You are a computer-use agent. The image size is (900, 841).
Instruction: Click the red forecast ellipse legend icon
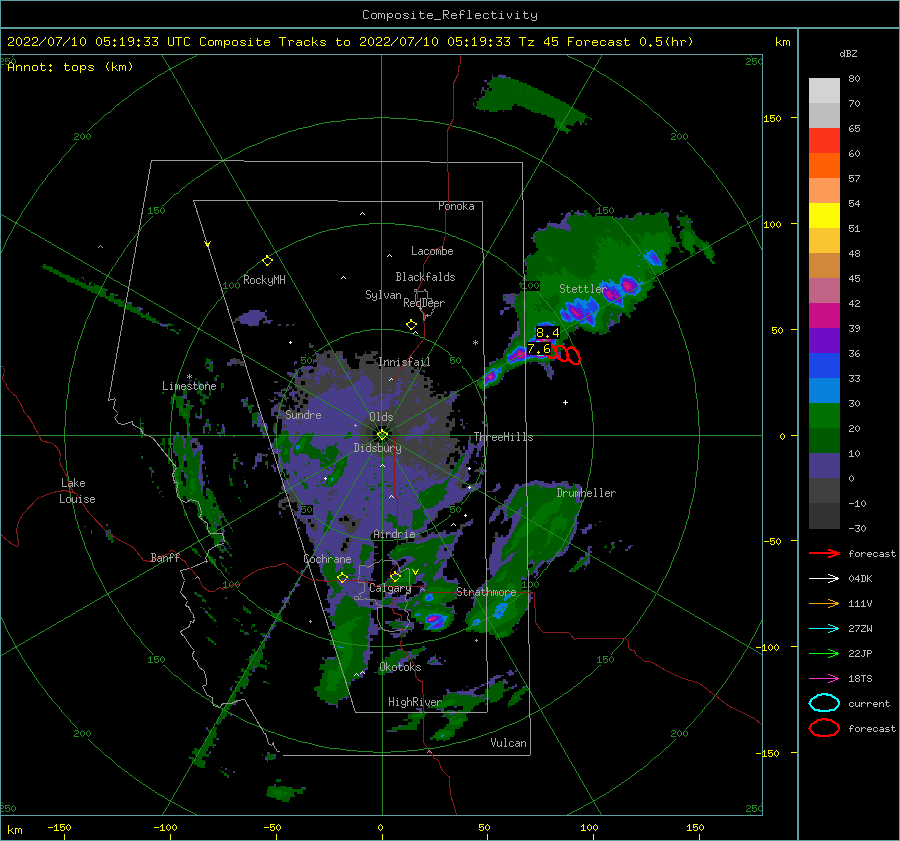pos(824,728)
